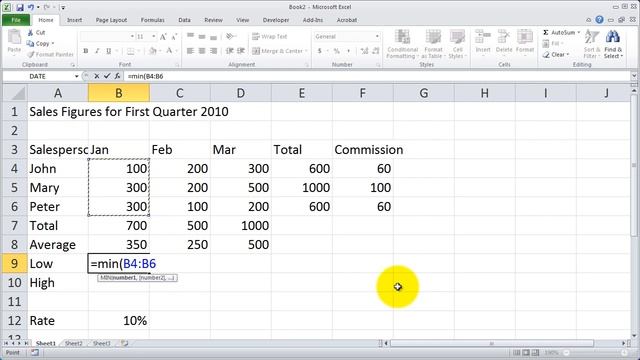Toggle Bold formatting
640x360 pixels.
coord(86,51)
